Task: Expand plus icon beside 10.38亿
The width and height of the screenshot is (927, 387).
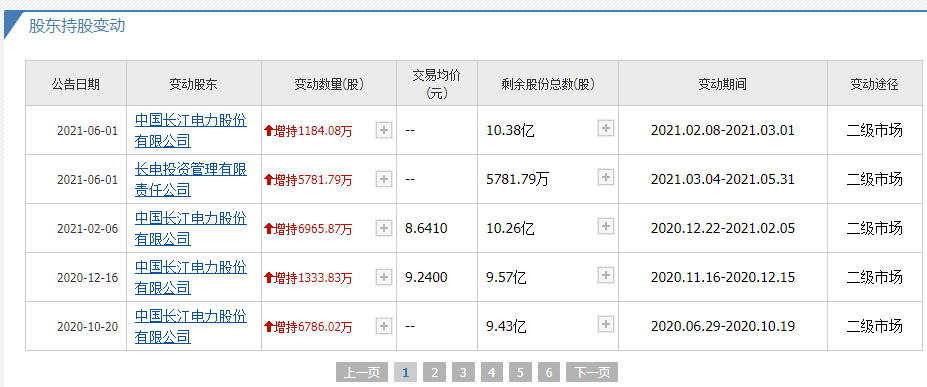Action: click(606, 128)
